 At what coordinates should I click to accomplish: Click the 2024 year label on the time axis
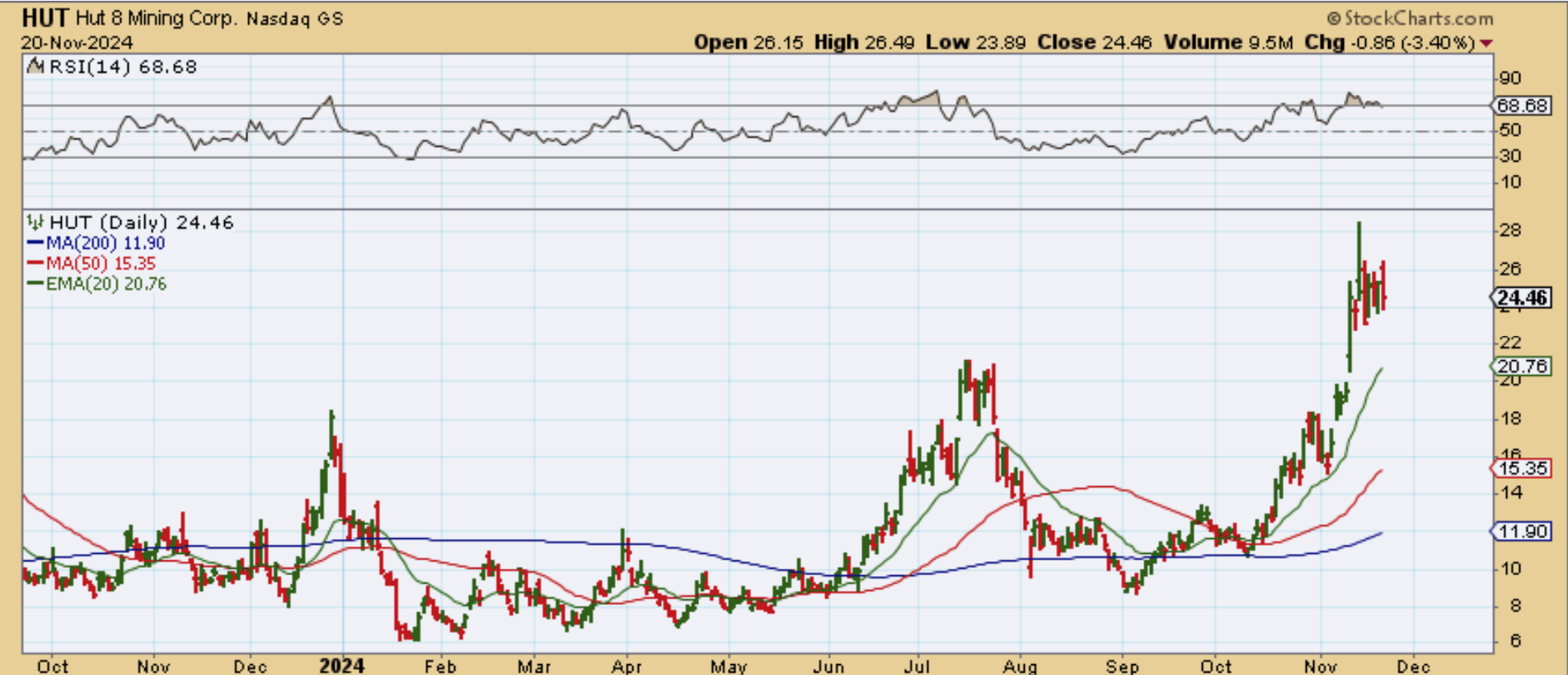click(x=342, y=665)
